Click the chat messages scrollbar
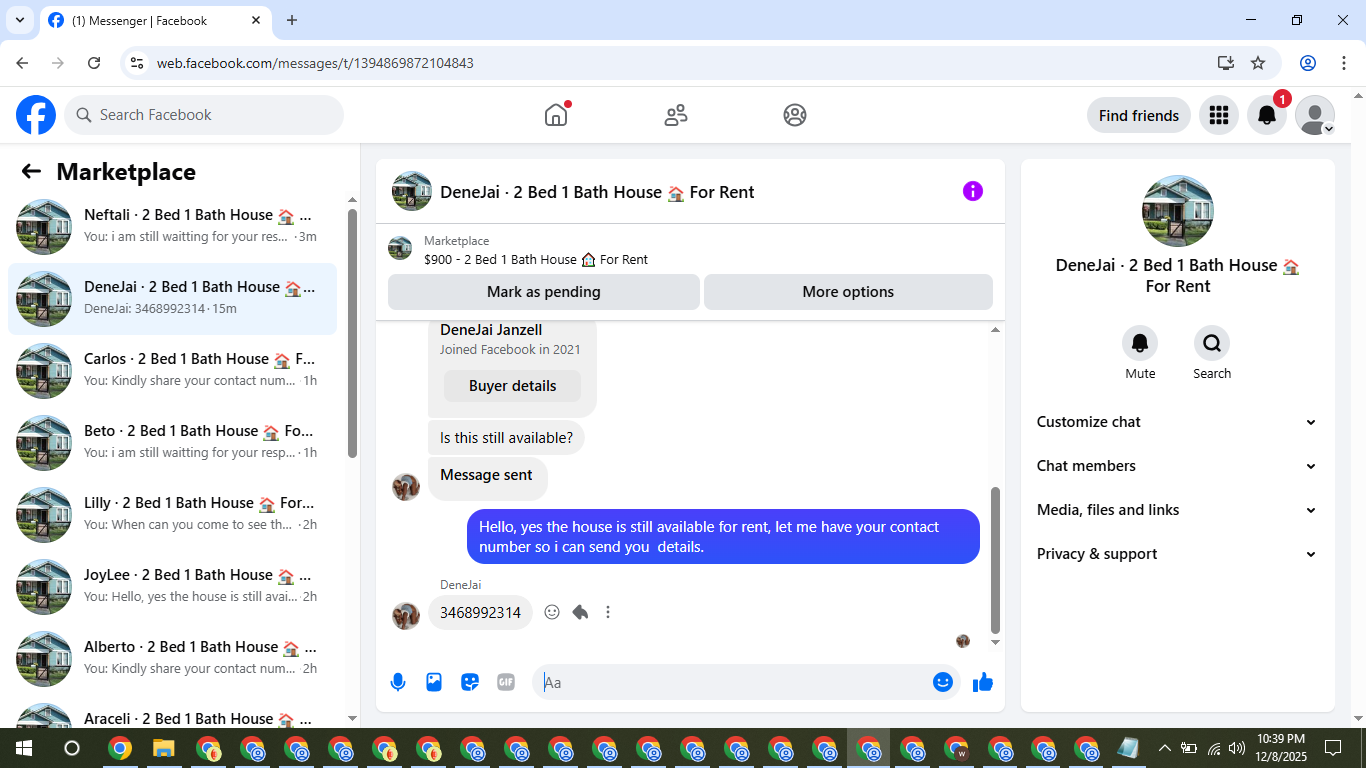1366x768 pixels. click(995, 560)
